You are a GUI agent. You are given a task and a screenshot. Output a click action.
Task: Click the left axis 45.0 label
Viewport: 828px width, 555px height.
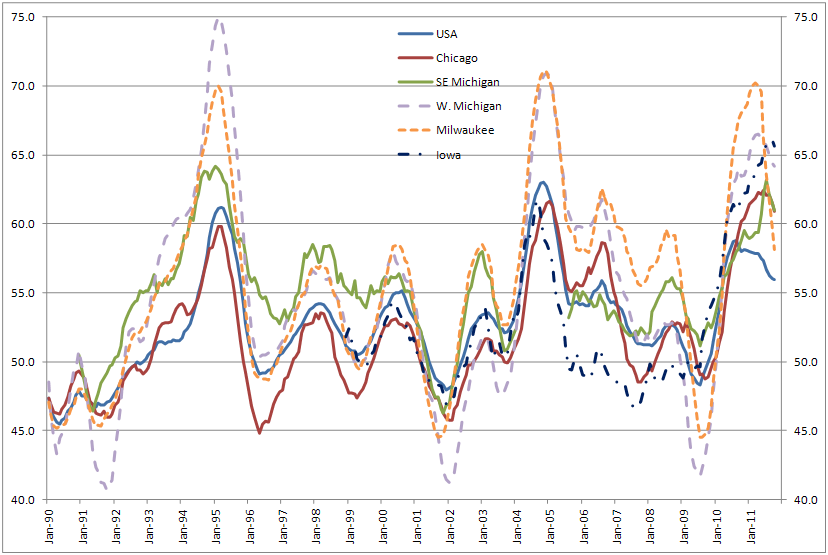point(23,431)
